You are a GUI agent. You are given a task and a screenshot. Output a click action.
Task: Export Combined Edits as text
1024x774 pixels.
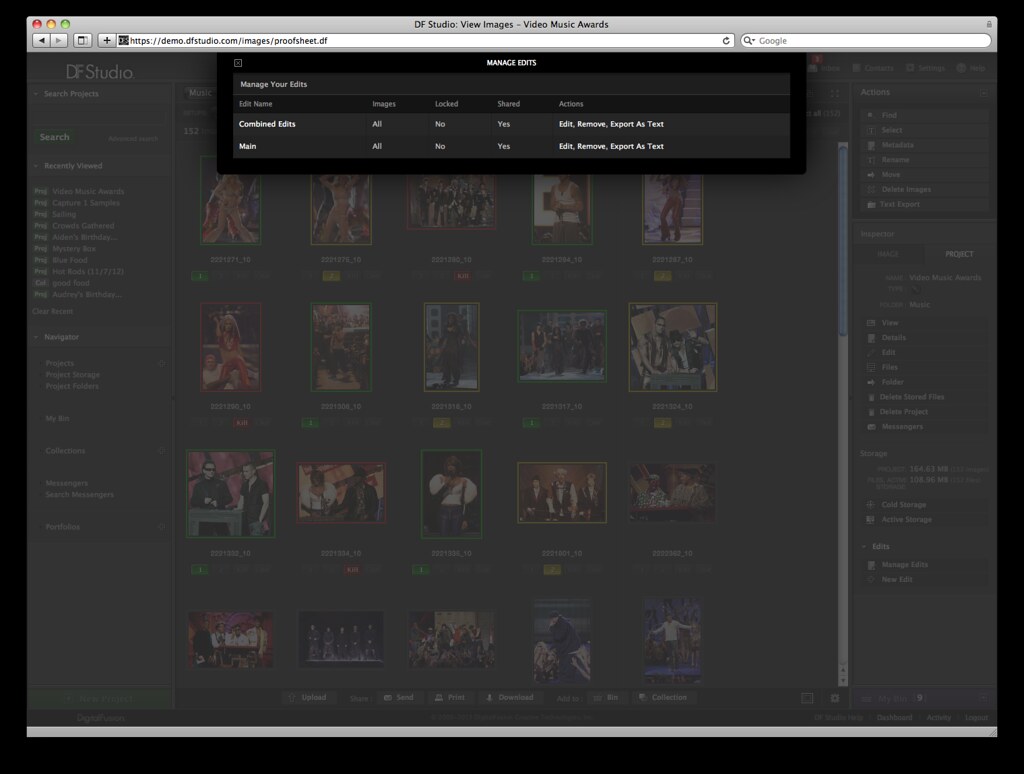pyautogui.click(x=637, y=124)
